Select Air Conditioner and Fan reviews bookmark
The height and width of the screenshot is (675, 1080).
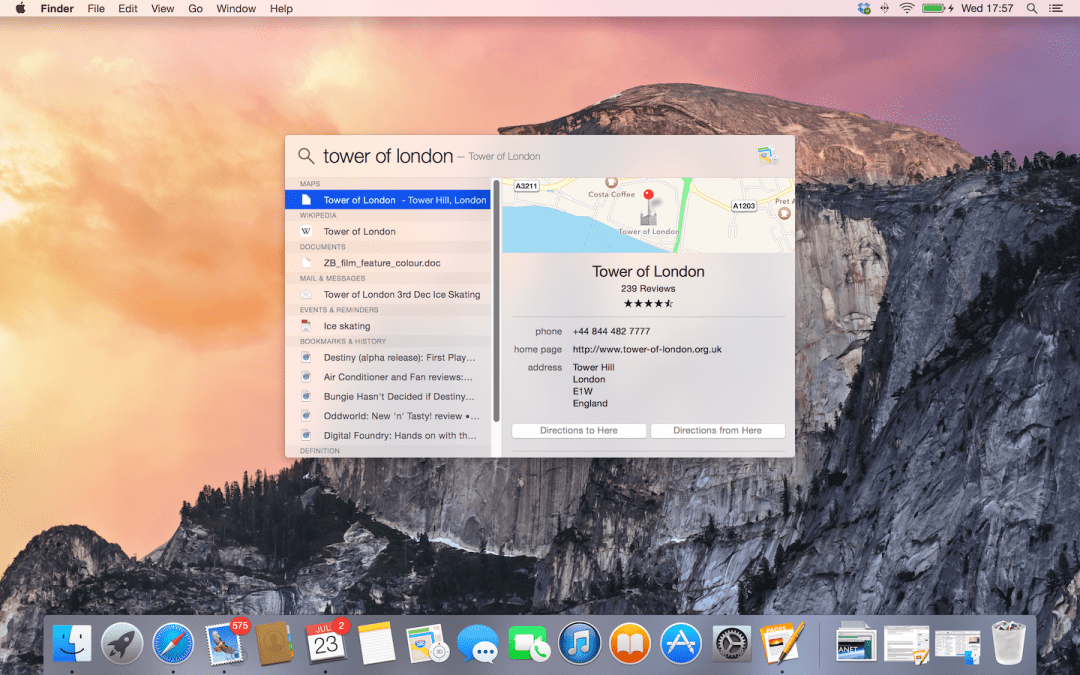tap(388, 377)
